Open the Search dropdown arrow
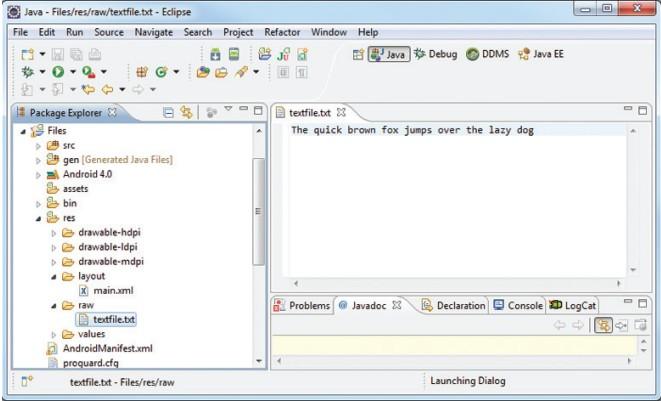Image resolution: width=661 pixels, height=401 pixels. pos(256,72)
